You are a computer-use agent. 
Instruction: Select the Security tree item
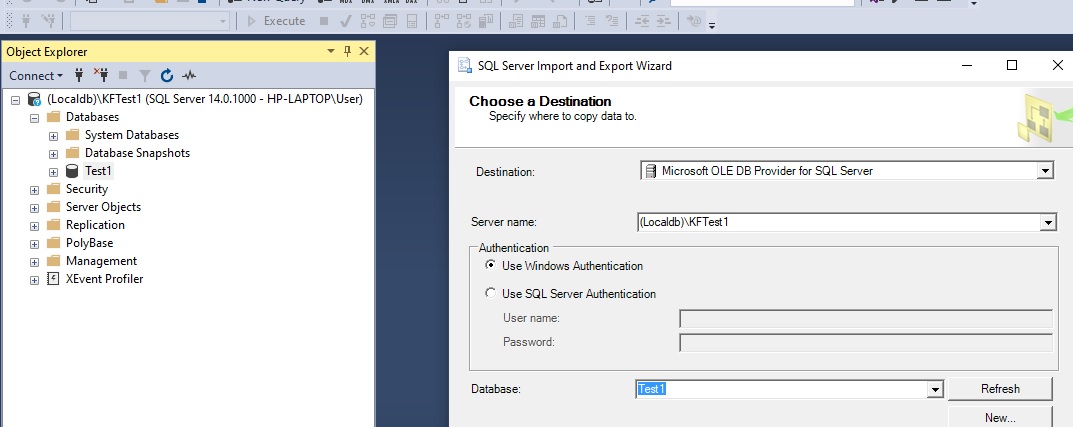[87, 189]
